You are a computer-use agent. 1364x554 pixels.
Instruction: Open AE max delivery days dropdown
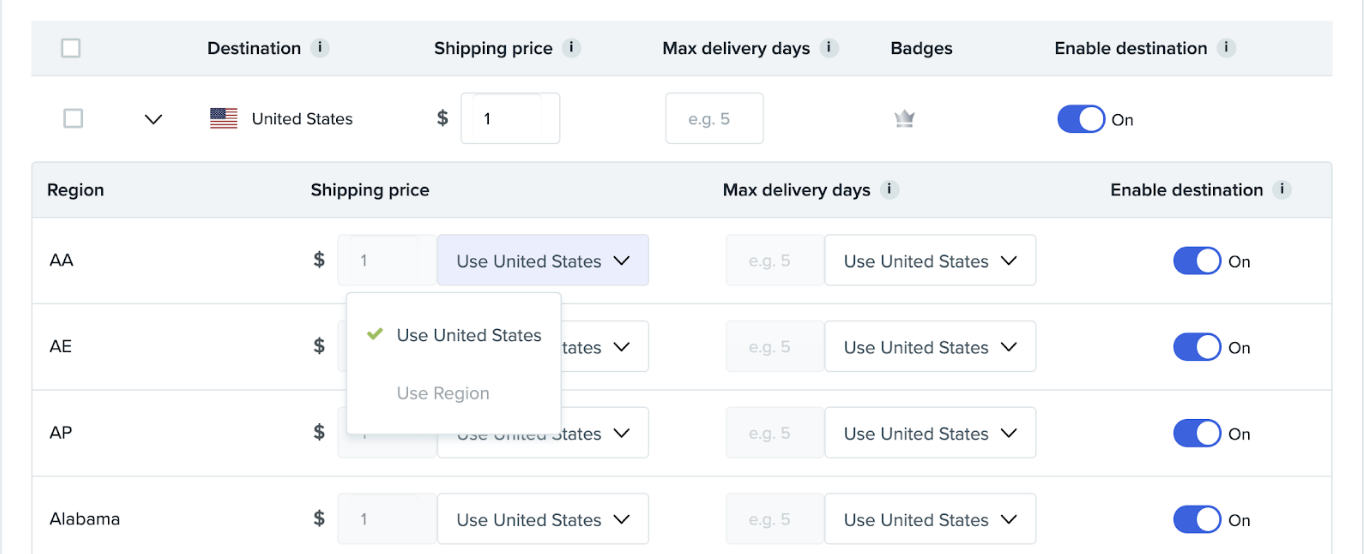929,347
